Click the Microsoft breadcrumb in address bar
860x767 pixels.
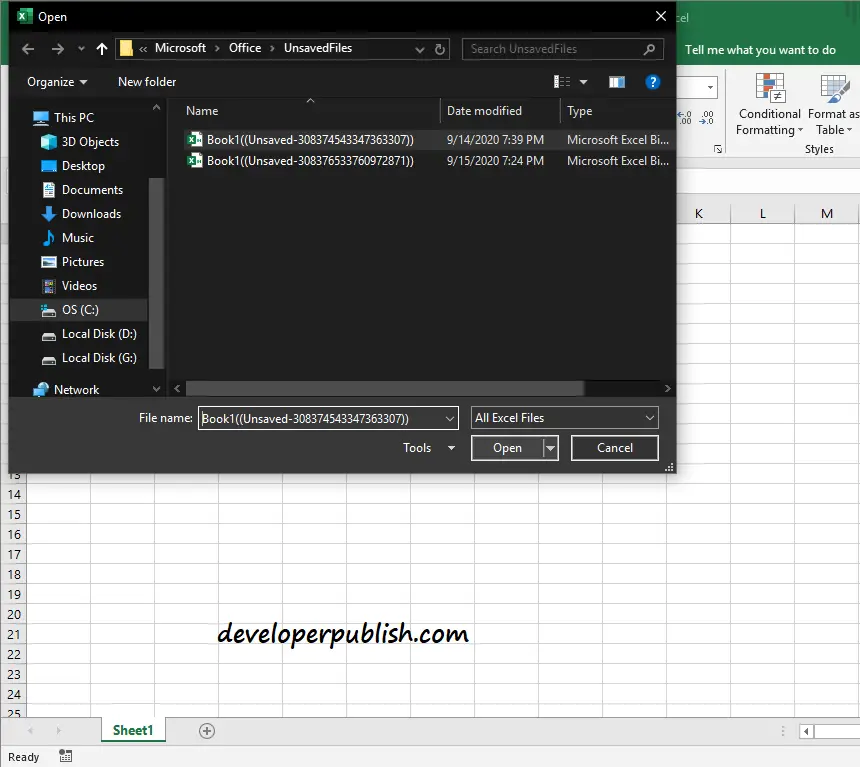pyautogui.click(x=180, y=48)
